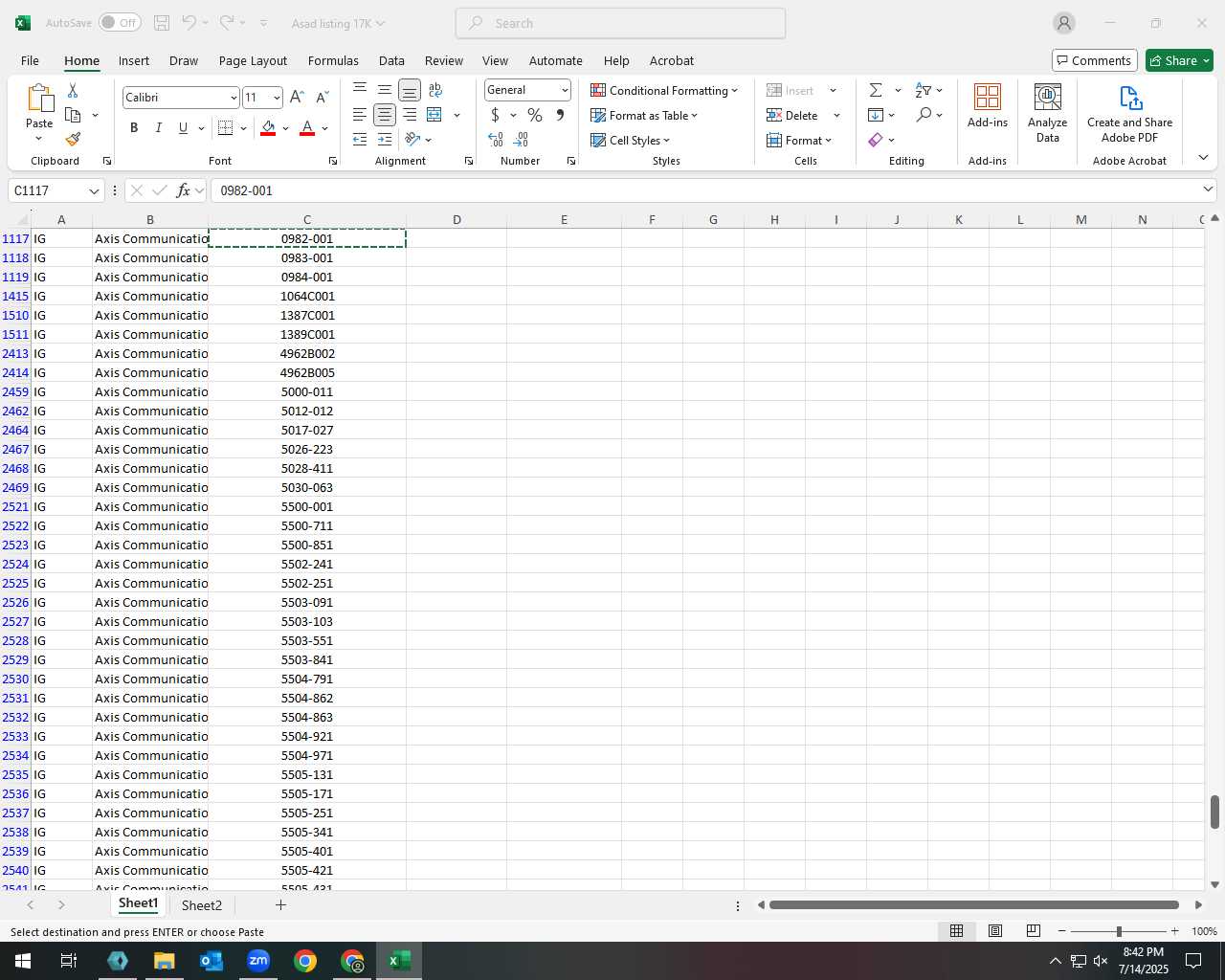The image size is (1225, 980).
Task: Click the vertical scrollbar thumb
Action: [1214, 812]
